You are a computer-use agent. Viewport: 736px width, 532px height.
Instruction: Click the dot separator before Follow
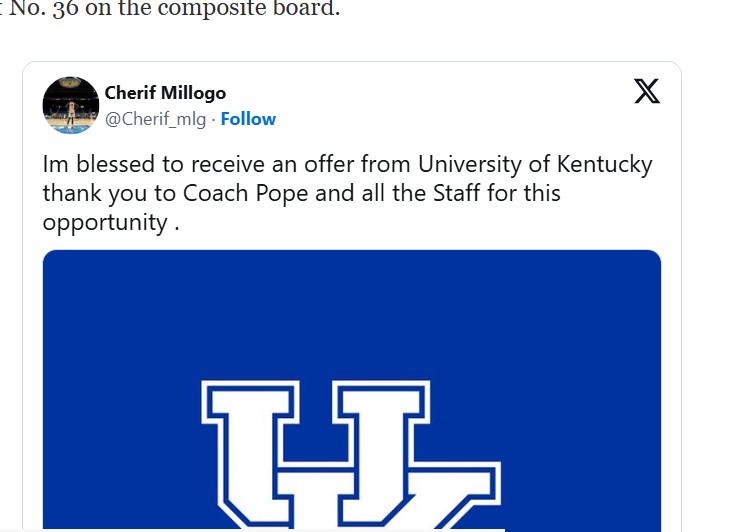pyautogui.click(x=214, y=120)
